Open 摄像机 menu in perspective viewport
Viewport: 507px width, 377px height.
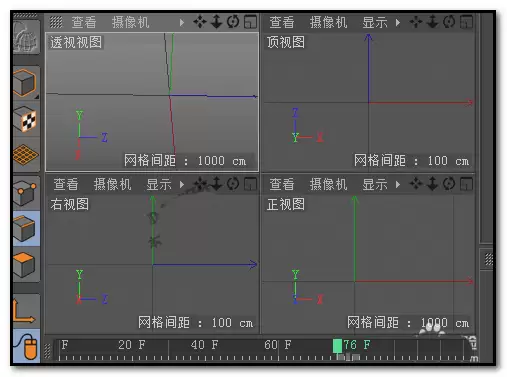tap(130, 22)
